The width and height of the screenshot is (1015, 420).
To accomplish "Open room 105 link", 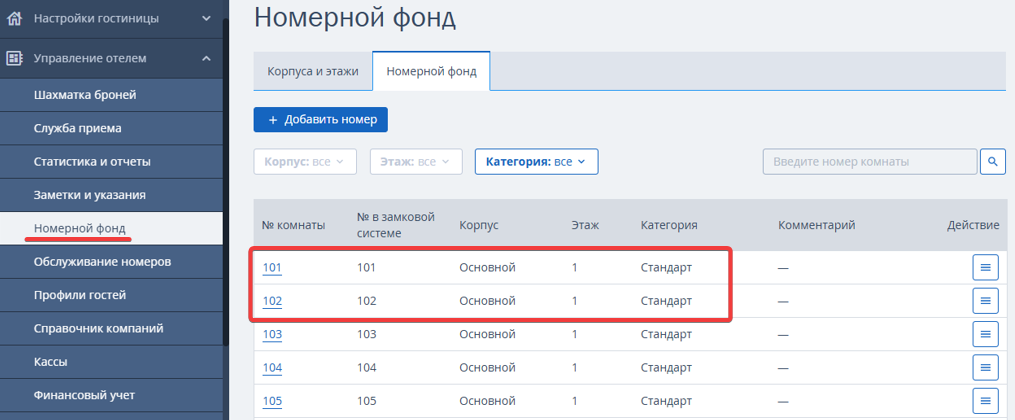I will [x=272, y=401].
